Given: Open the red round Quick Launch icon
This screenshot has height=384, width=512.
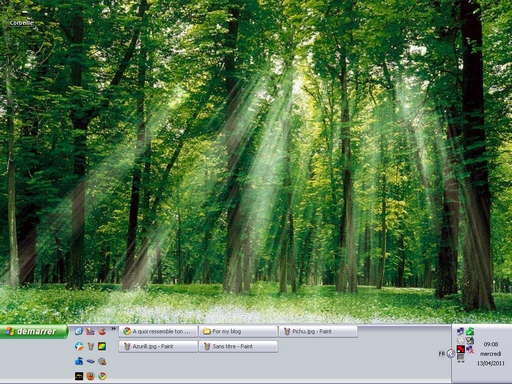Looking at the screenshot, I should (x=102, y=331).
